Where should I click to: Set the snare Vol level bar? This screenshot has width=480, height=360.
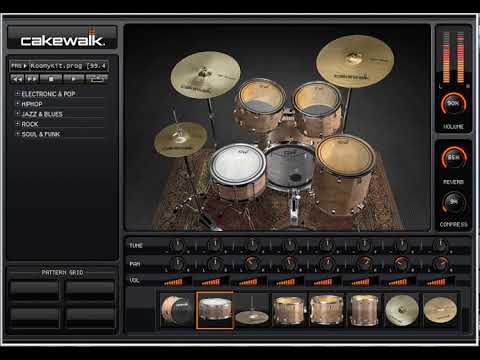click(215, 282)
